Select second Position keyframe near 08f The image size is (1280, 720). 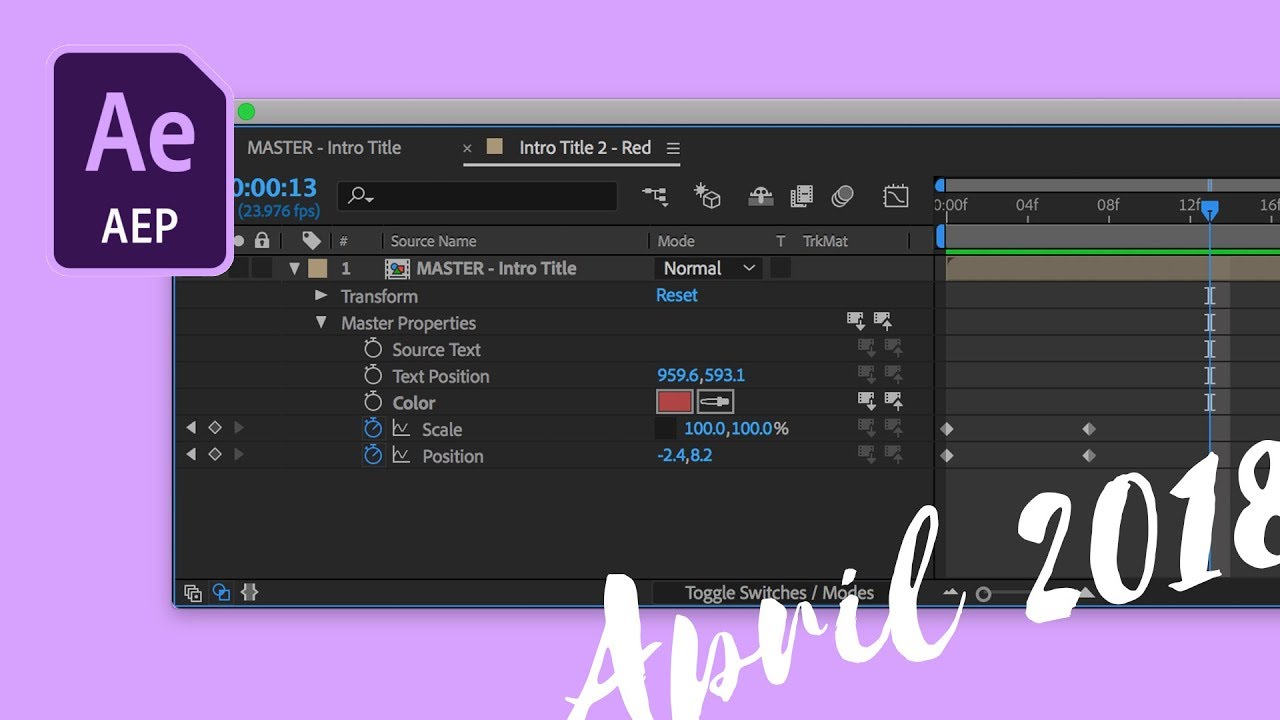pyautogui.click(x=1089, y=455)
